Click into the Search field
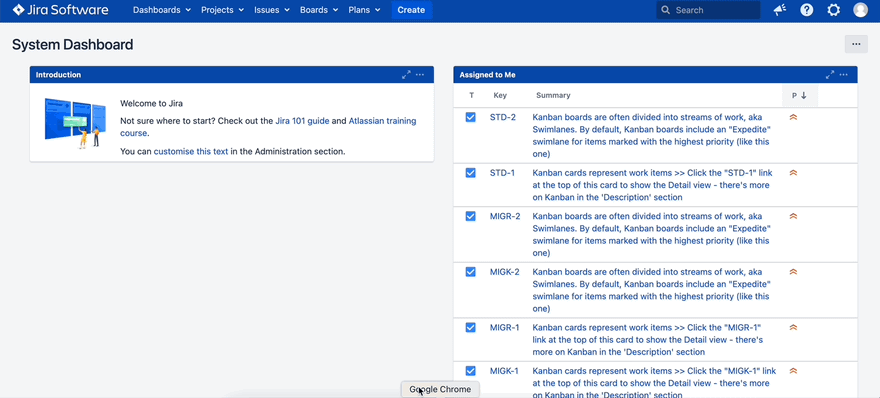Viewport: 880px width, 398px height. pyautogui.click(x=709, y=10)
